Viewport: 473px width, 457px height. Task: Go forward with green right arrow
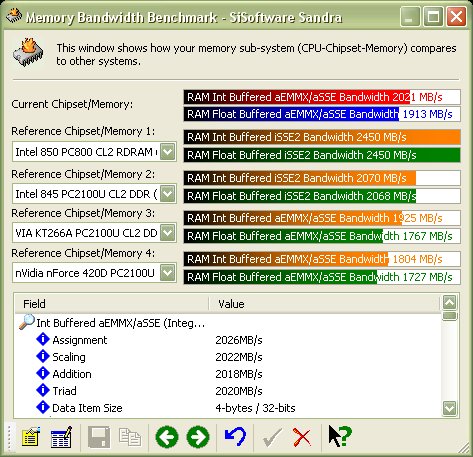pyautogui.click(x=198, y=437)
